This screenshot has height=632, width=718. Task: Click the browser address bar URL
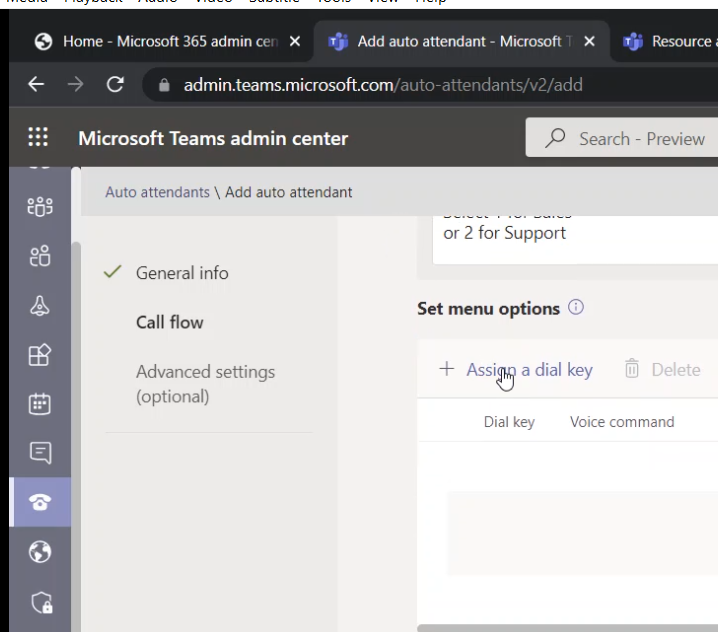click(382, 85)
